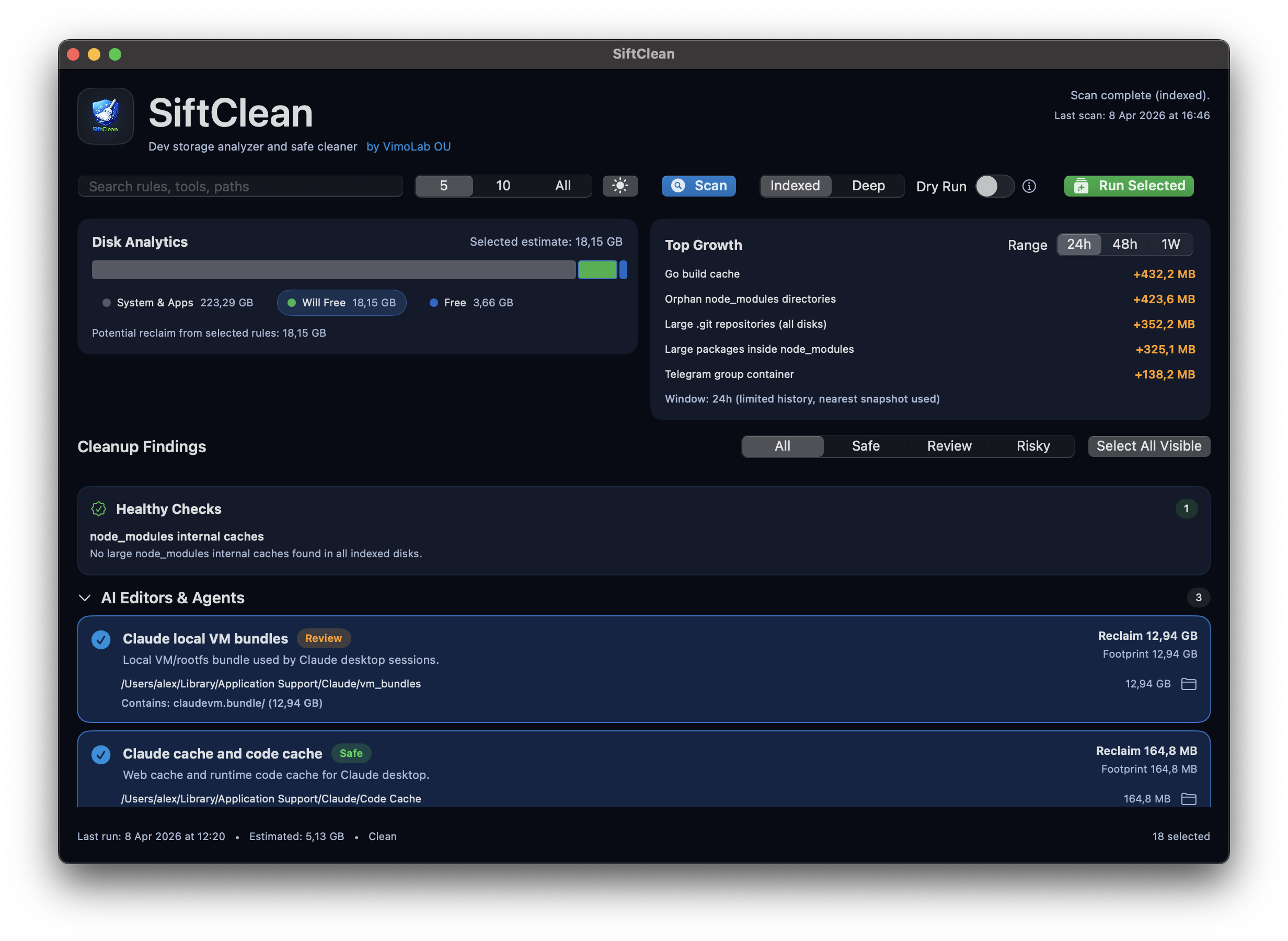The image size is (1288, 941).
Task: Filter findings by Review
Action: point(949,446)
